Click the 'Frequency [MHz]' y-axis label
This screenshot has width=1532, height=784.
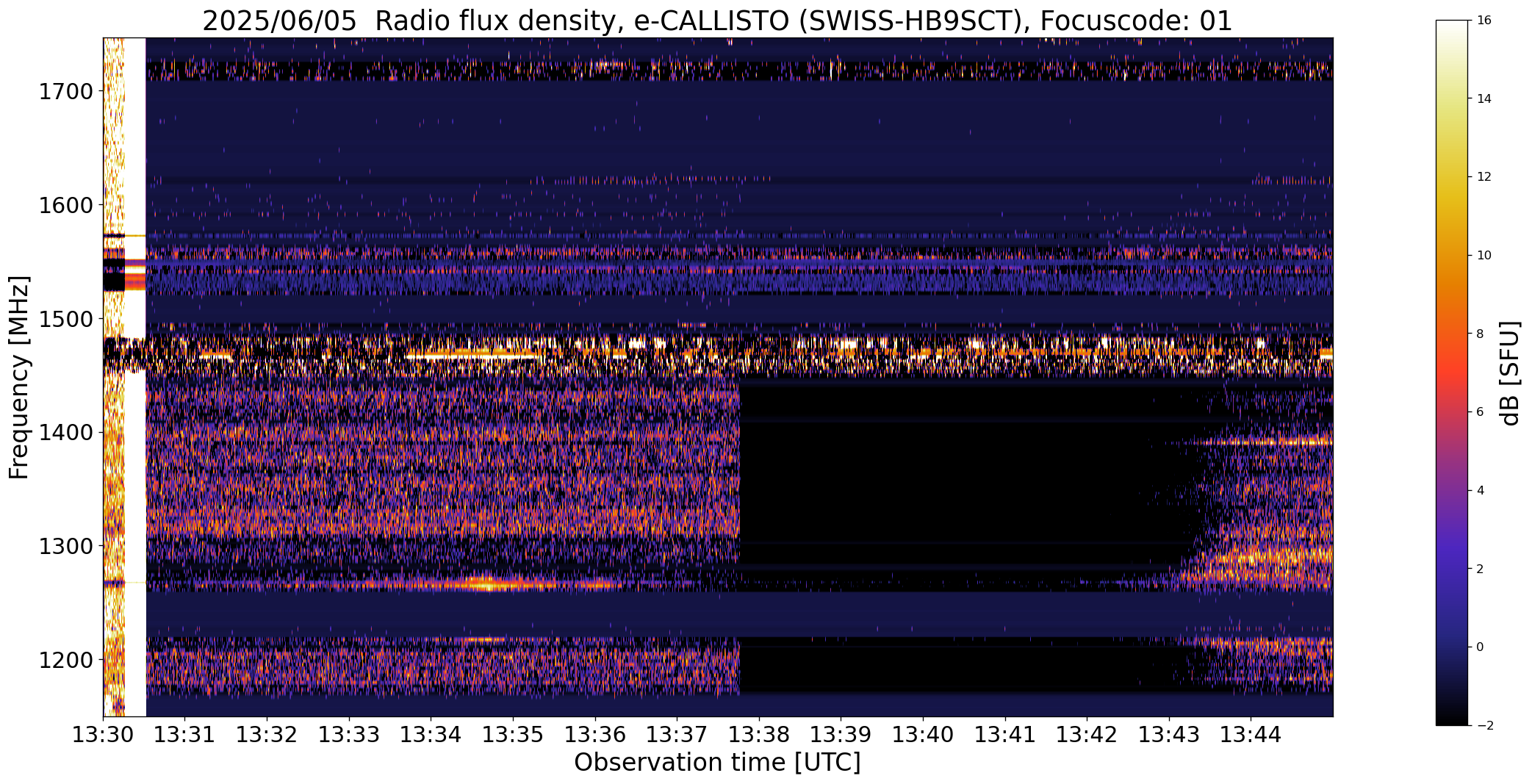(19, 377)
